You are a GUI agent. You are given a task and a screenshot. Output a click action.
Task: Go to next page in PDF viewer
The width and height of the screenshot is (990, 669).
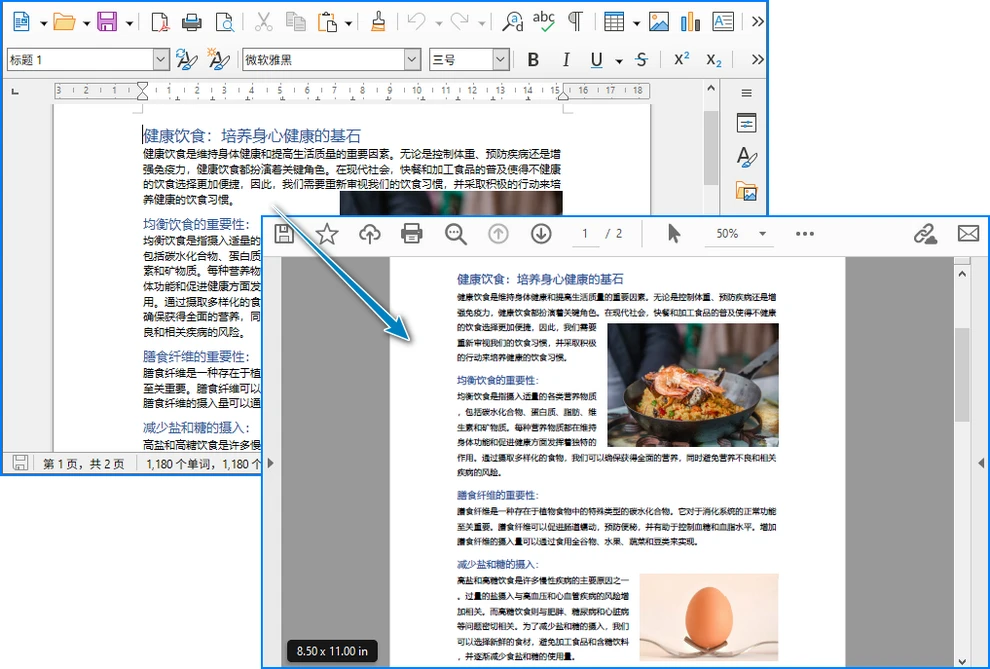pyautogui.click(x=541, y=233)
